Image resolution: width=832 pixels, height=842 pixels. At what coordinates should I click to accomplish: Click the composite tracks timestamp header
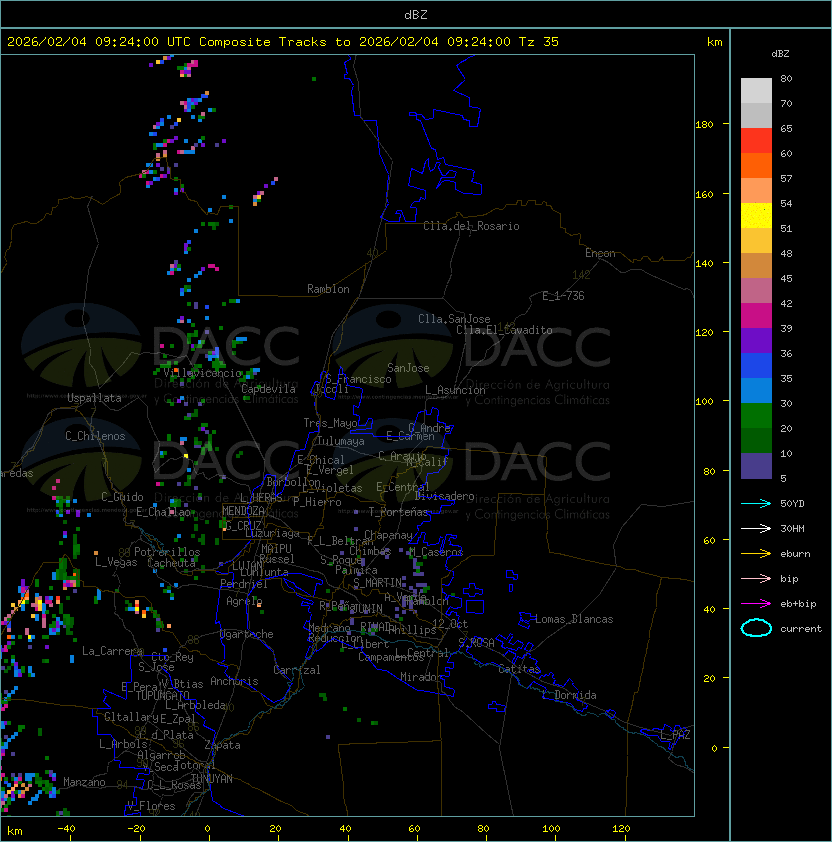pyautogui.click(x=283, y=42)
